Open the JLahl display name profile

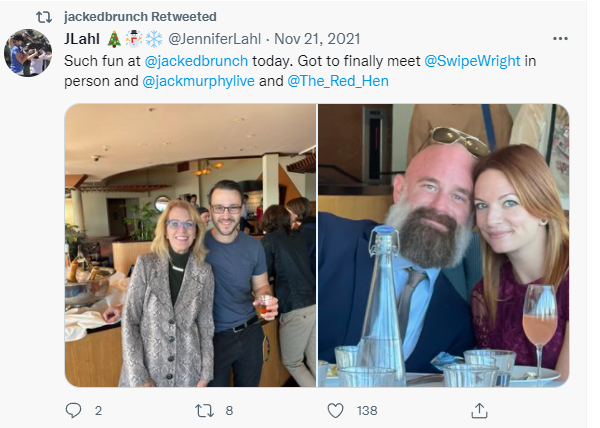(82, 39)
